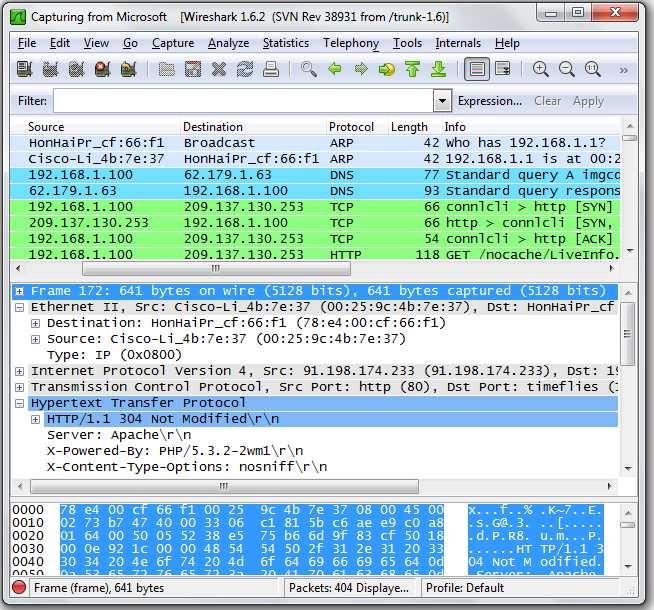Zoom in packet text icon
The width and height of the screenshot is (654, 610).
click(x=541, y=69)
